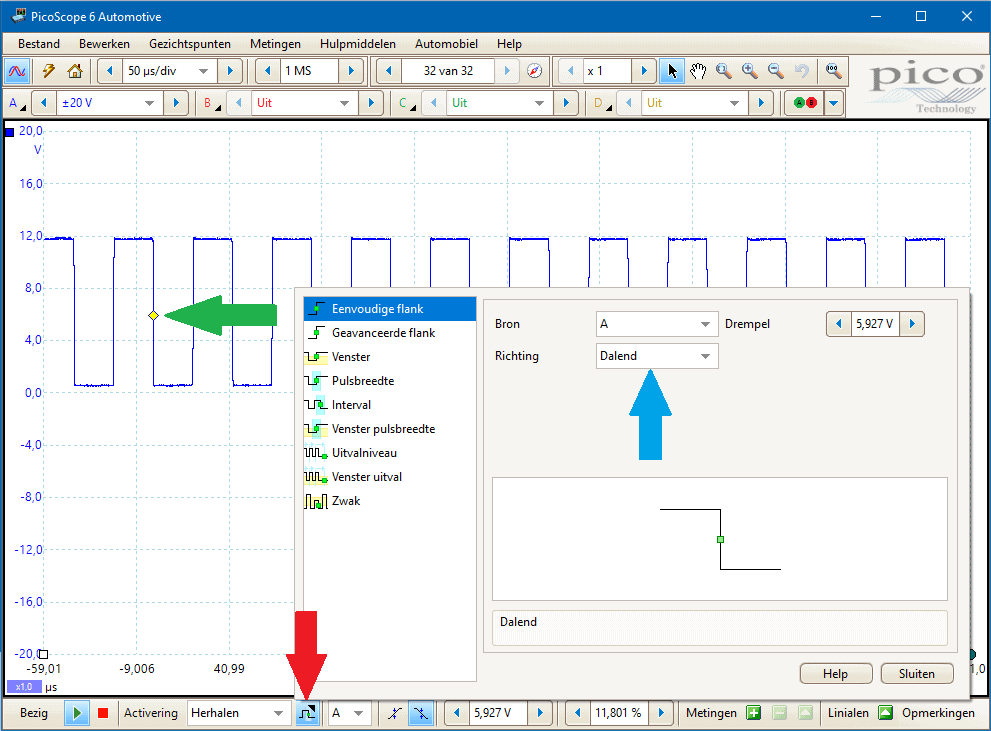Start capture with green play button
The height and width of the screenshot is (731, 991).
(76, 713)
